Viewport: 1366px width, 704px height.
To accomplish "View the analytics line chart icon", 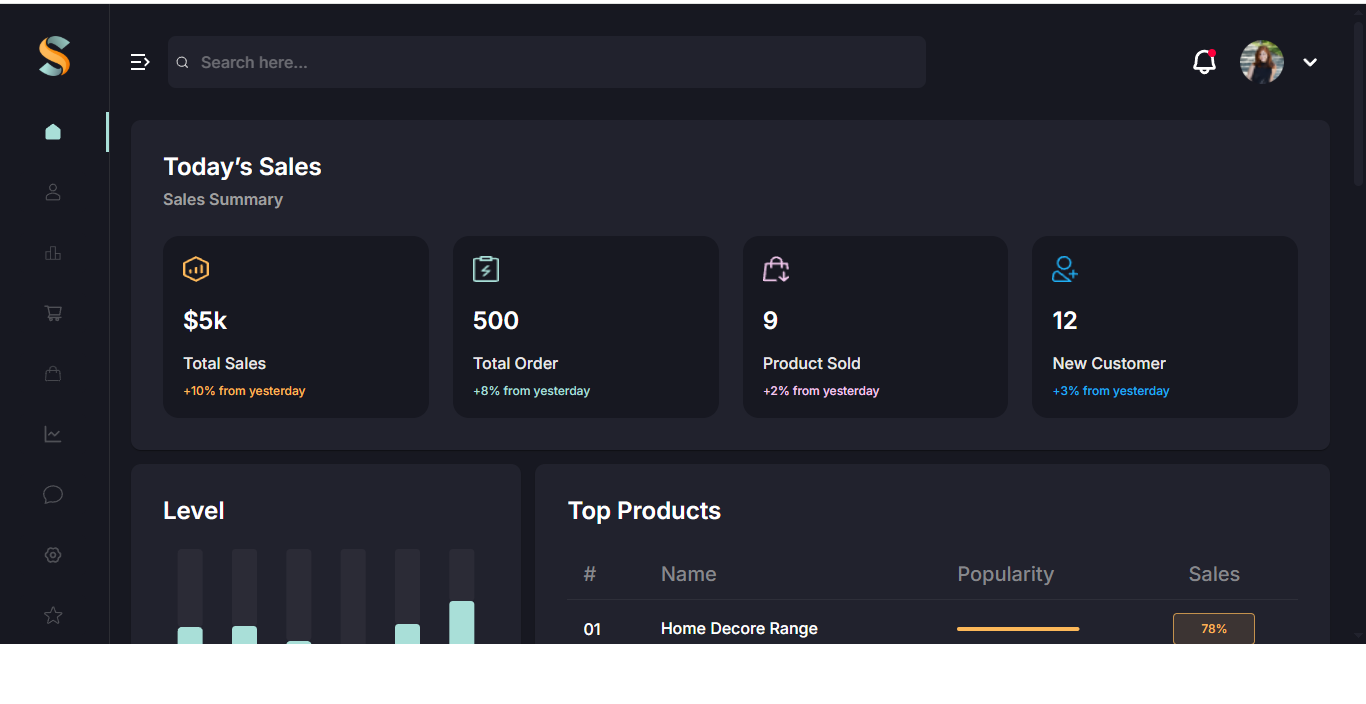I will point(52,434).
